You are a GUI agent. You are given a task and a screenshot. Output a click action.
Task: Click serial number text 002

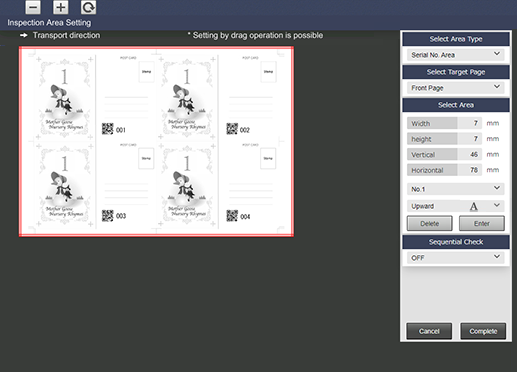(245, 130)
